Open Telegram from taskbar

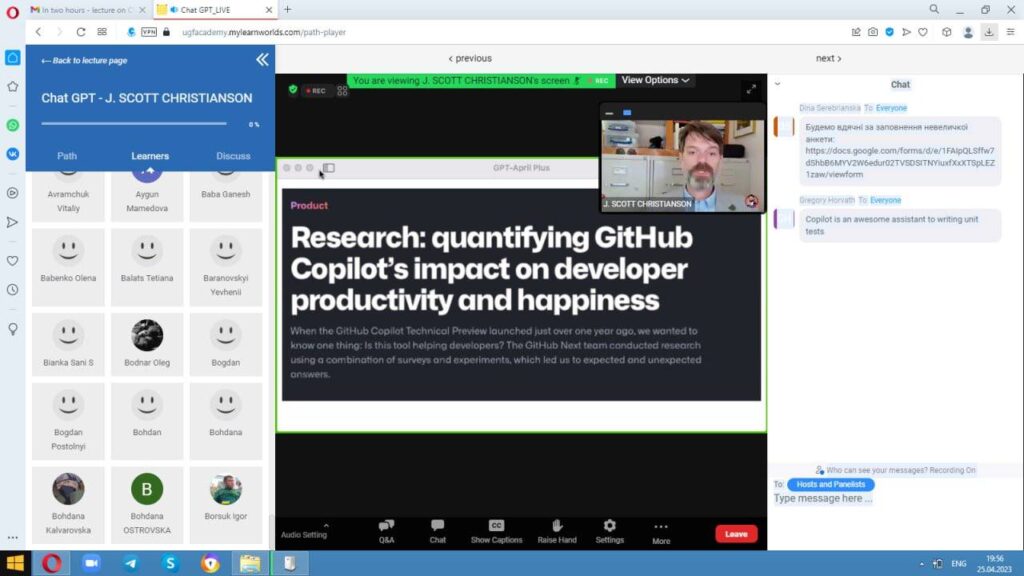click(131, 563)
